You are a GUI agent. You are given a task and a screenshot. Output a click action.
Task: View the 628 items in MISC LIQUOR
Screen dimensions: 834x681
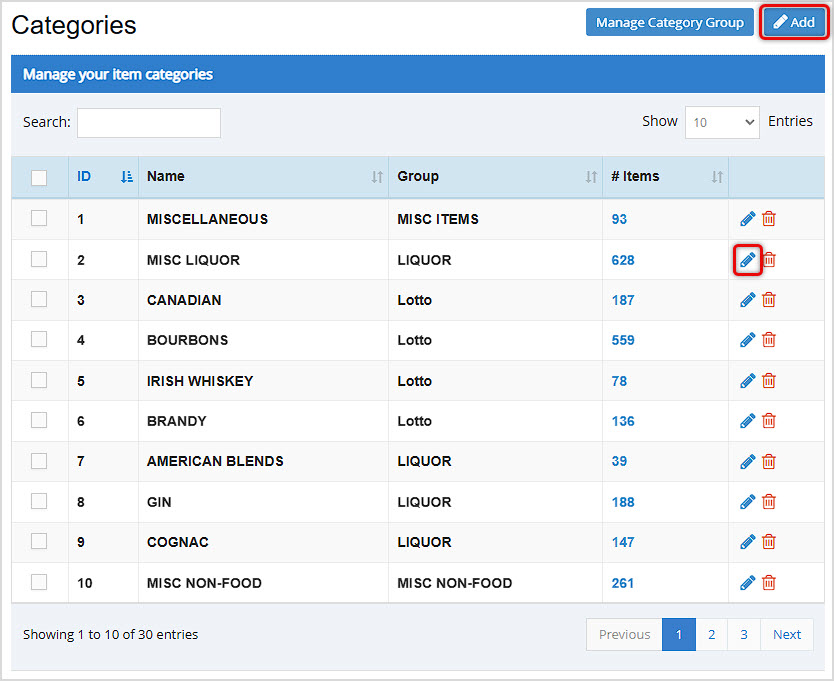pos(623,259)
